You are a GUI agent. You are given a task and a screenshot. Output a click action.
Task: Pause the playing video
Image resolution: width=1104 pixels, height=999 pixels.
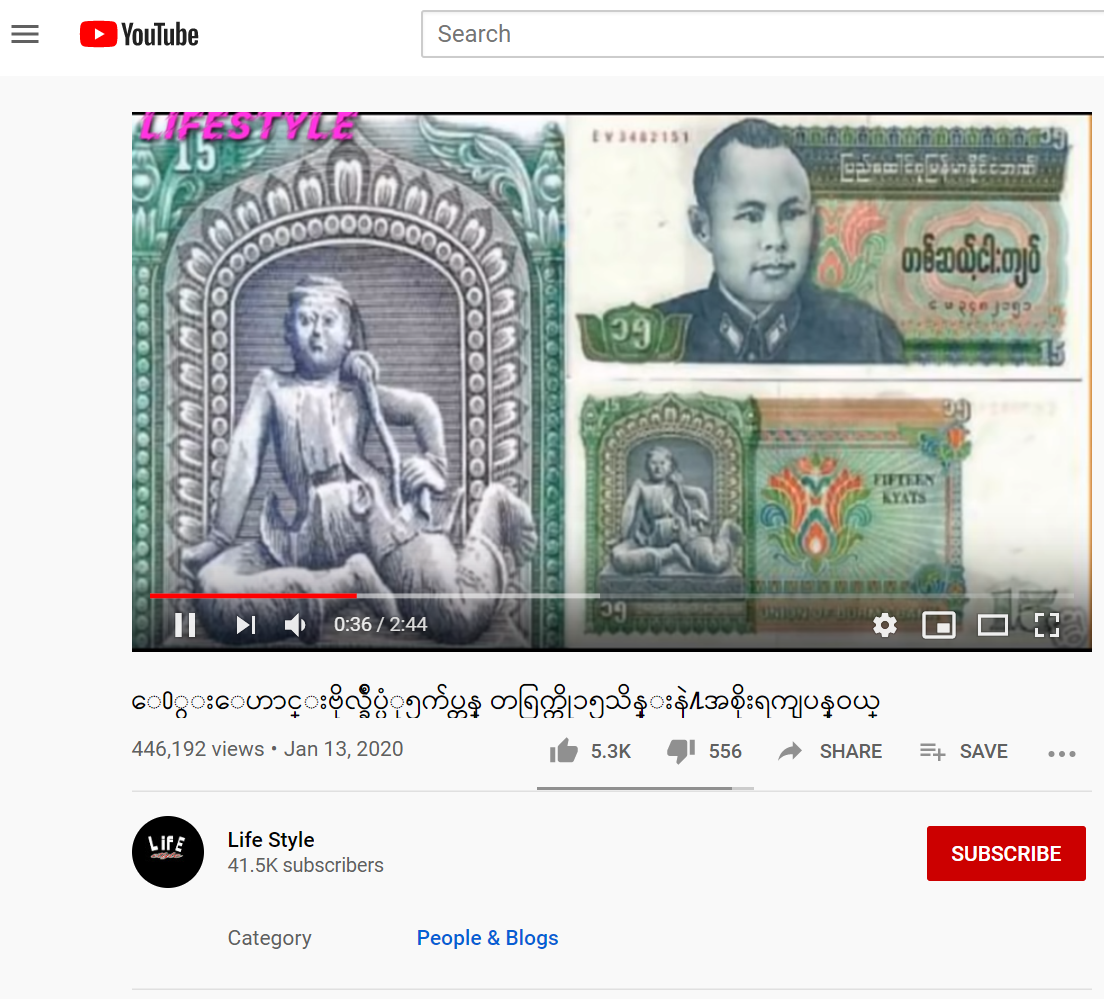tap(185, 624)
